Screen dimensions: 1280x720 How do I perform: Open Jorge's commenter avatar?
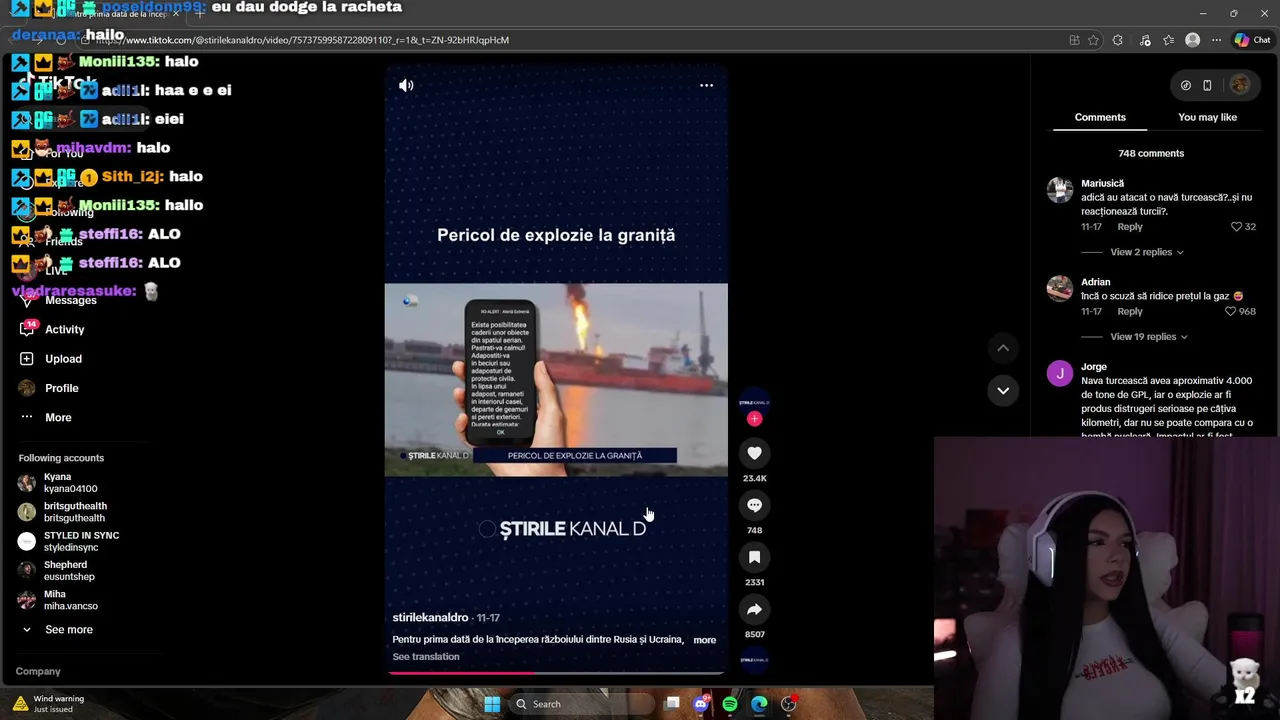(1060, 374)
